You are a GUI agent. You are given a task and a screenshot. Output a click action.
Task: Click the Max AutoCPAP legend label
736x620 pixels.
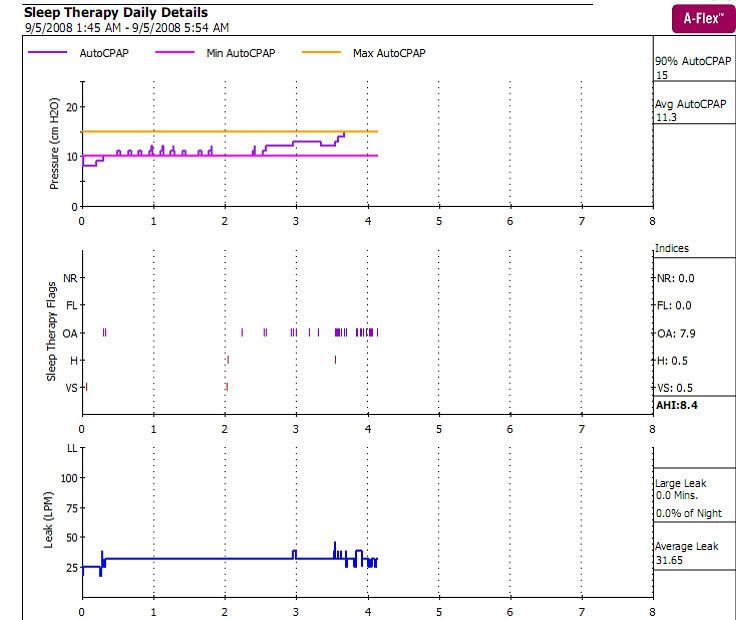point(389,53)
